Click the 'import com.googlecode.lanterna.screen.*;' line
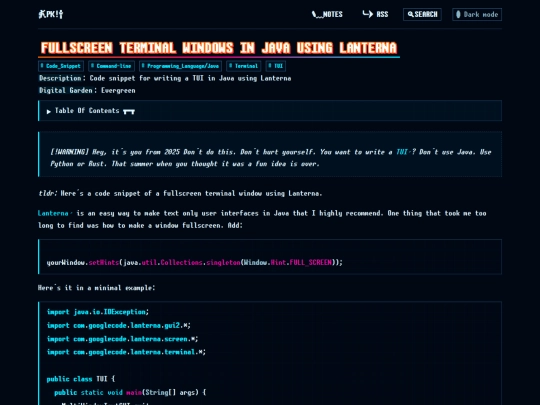 click(x=123, y=339)
